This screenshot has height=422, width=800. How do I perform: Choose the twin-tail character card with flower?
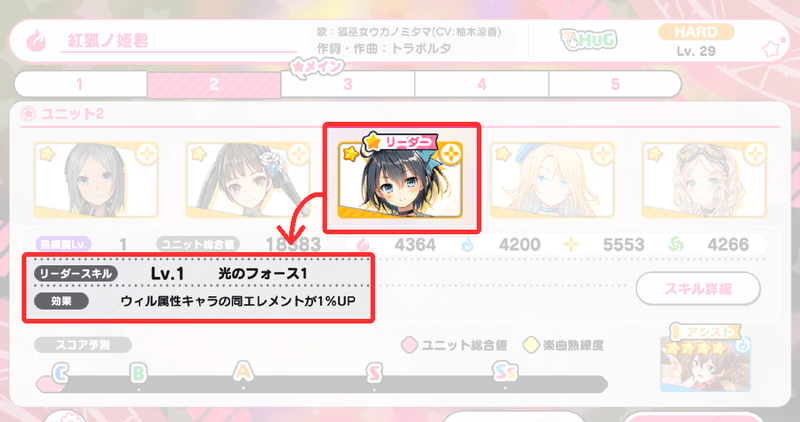(x=248, y=180)
